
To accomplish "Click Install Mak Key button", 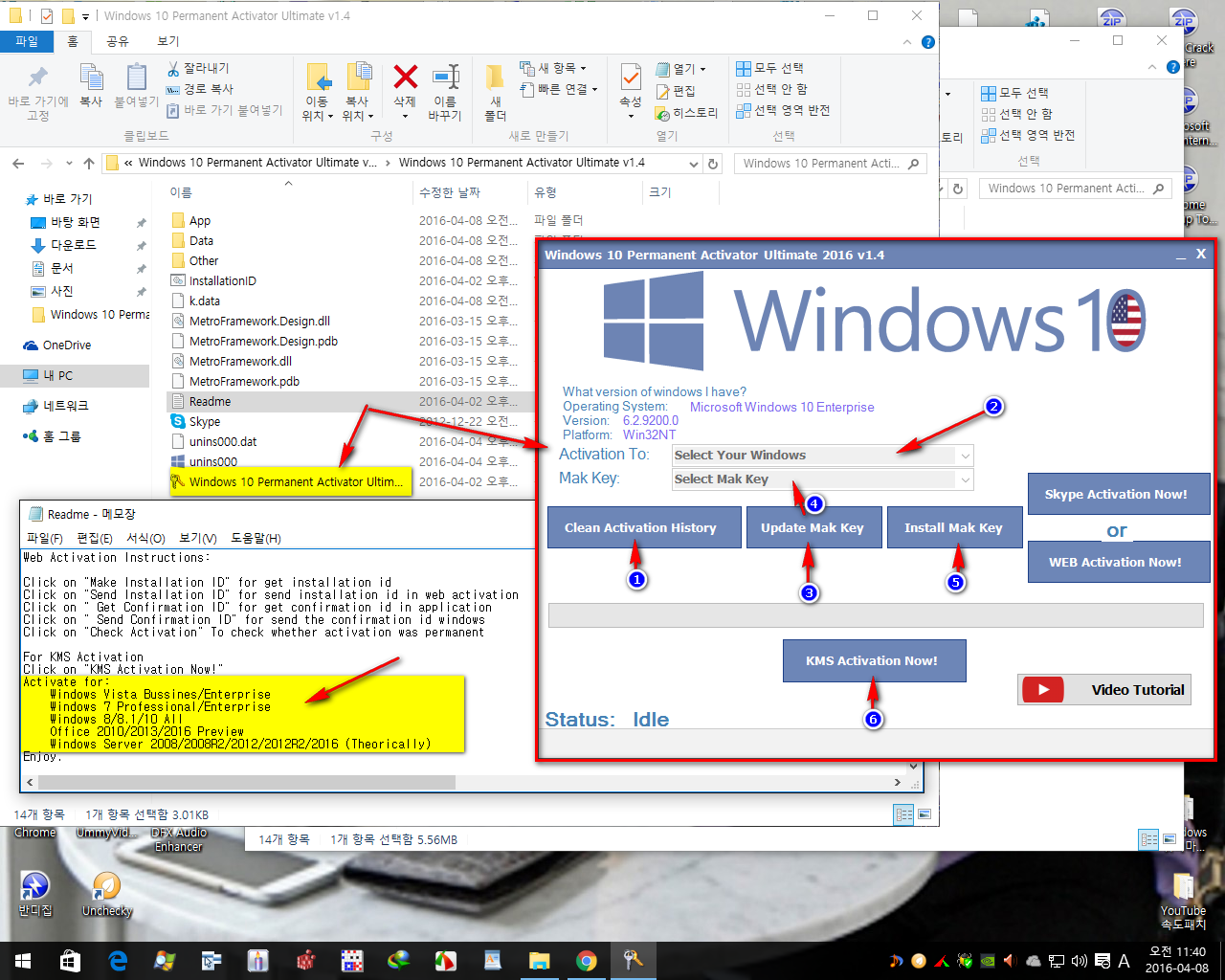I will pyautogui.click(x=953, y=527).
